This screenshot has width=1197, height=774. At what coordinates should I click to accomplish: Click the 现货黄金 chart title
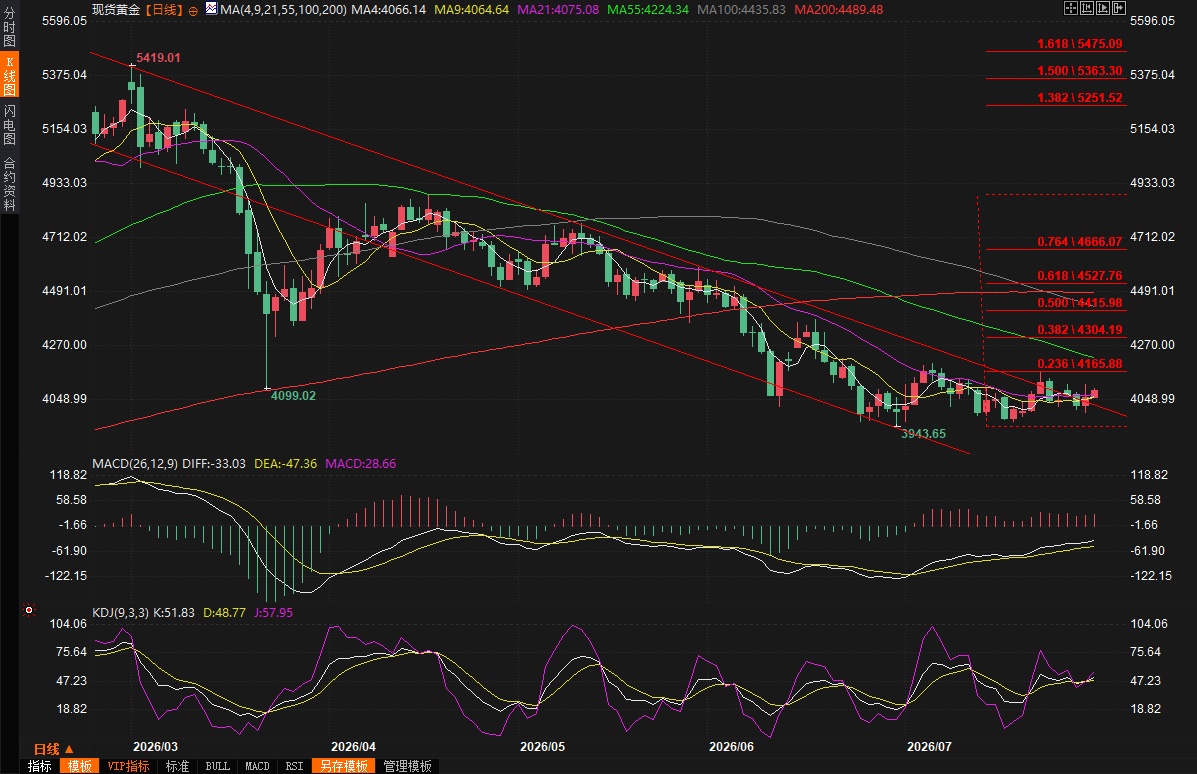pyautogui.click(x=116, y=10)
